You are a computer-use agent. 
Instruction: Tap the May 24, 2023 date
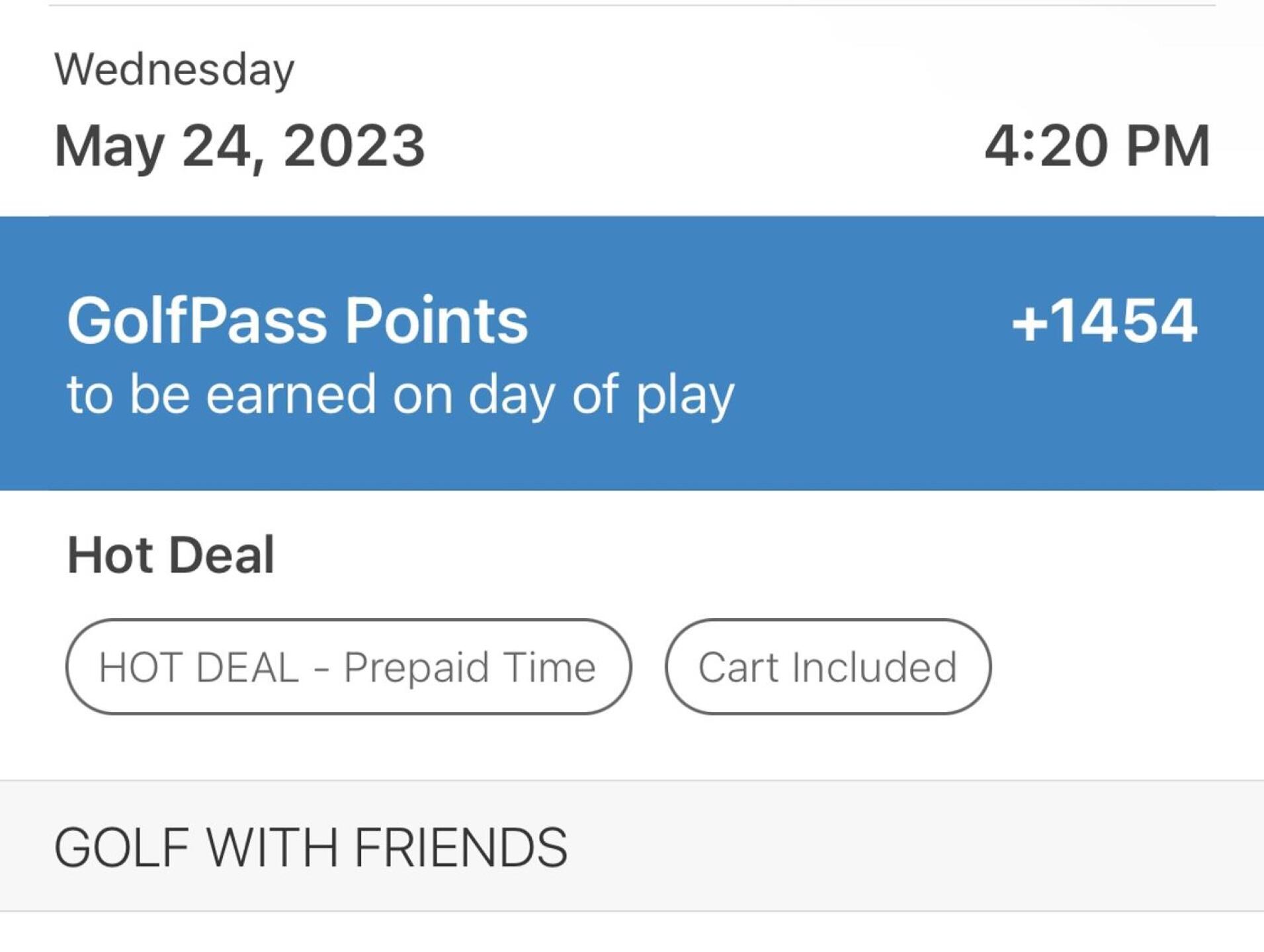pyautogui.click(x=239, y=146)
